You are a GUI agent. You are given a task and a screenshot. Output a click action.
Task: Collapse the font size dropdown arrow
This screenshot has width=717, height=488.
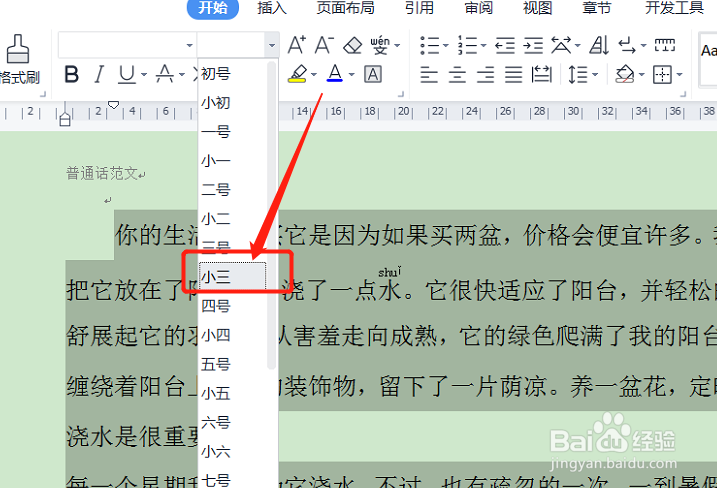coord(272,45)
